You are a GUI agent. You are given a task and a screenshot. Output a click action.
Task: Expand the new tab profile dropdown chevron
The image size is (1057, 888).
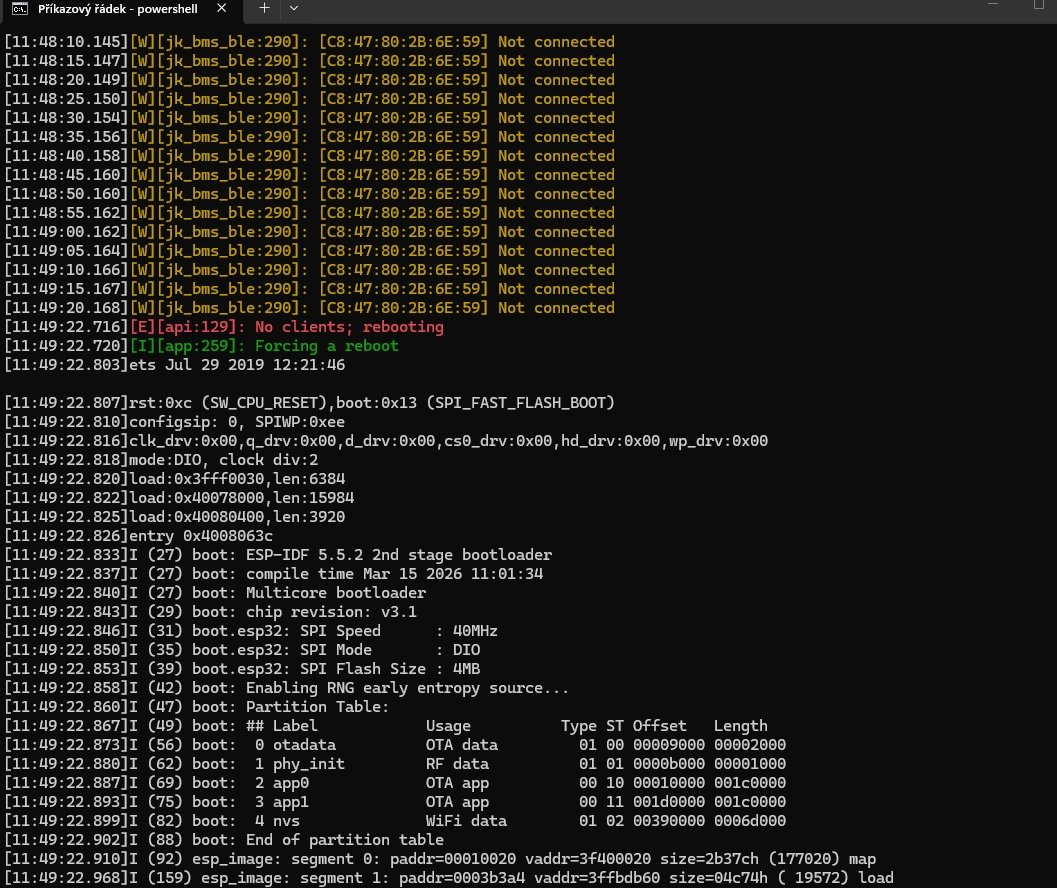coord(293,7)
